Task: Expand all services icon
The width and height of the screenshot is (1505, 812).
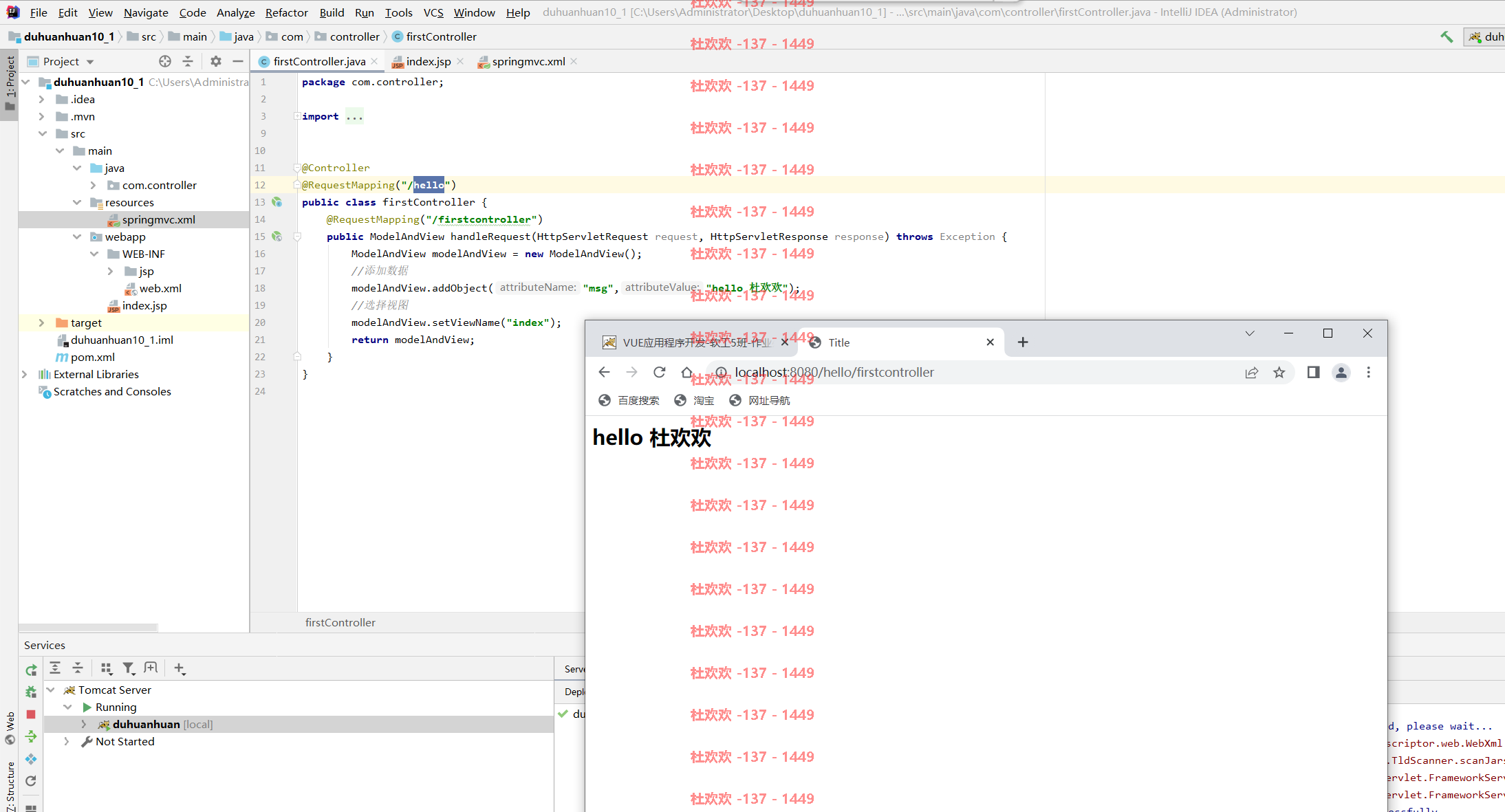Action: 55,668
